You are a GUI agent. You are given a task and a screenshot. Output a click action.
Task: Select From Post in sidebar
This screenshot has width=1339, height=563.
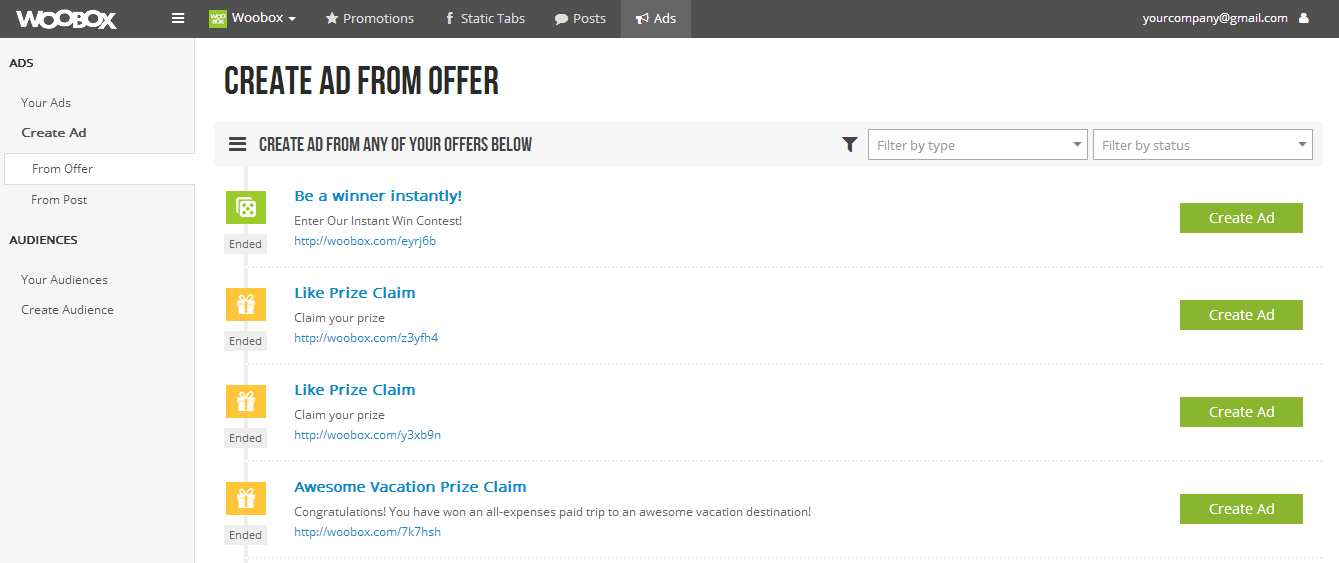59,199
